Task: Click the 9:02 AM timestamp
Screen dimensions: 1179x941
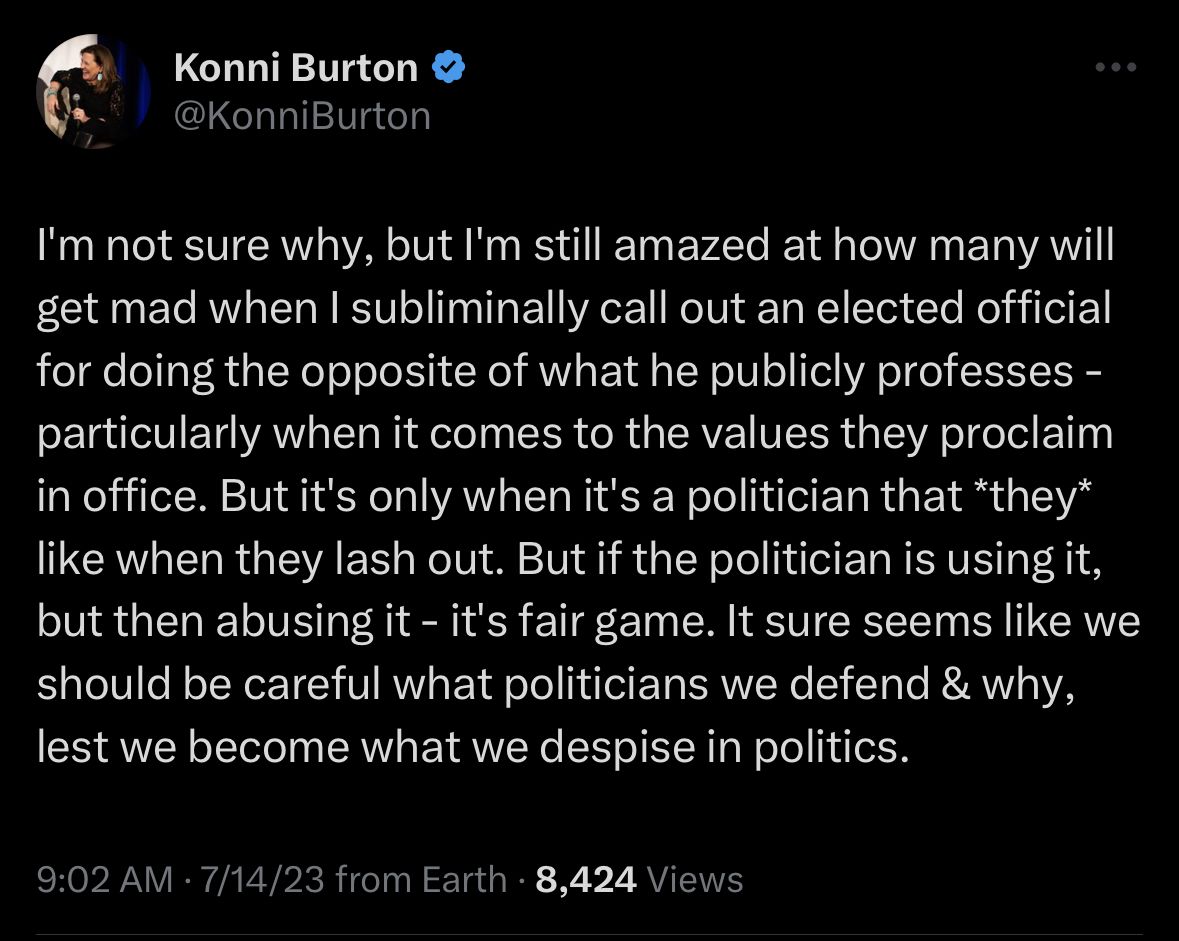Action: (x=105, y=879)
